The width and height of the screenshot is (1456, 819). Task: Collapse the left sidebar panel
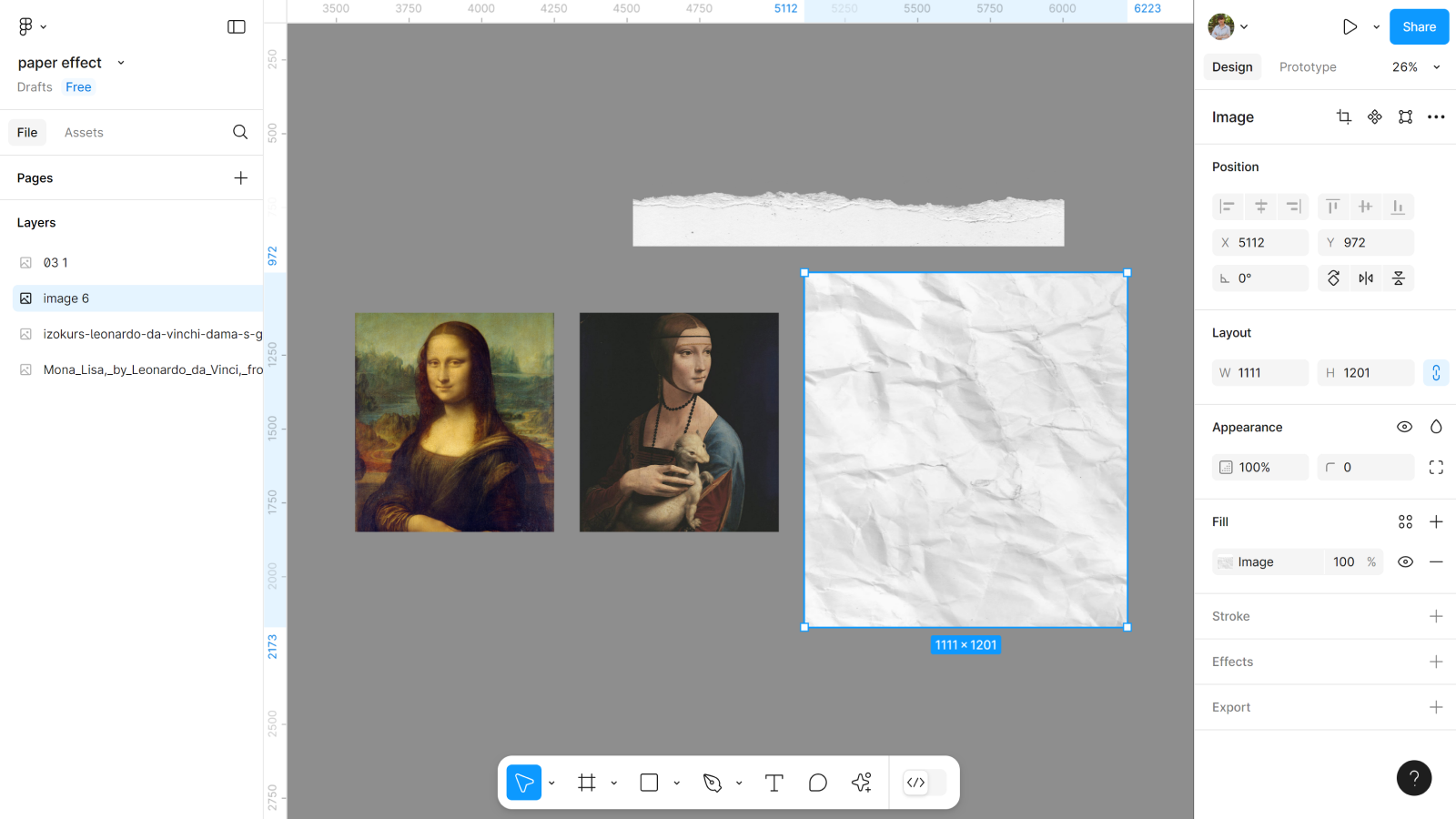click(x=237, y=26)
